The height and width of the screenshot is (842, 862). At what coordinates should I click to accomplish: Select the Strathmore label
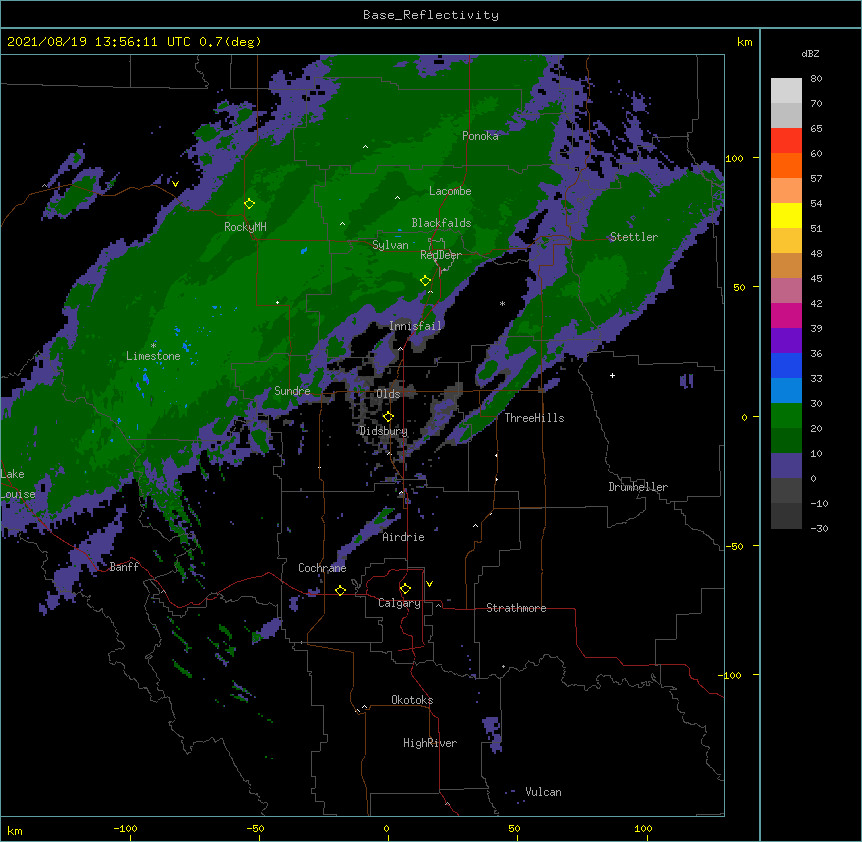tap(516, 608)
